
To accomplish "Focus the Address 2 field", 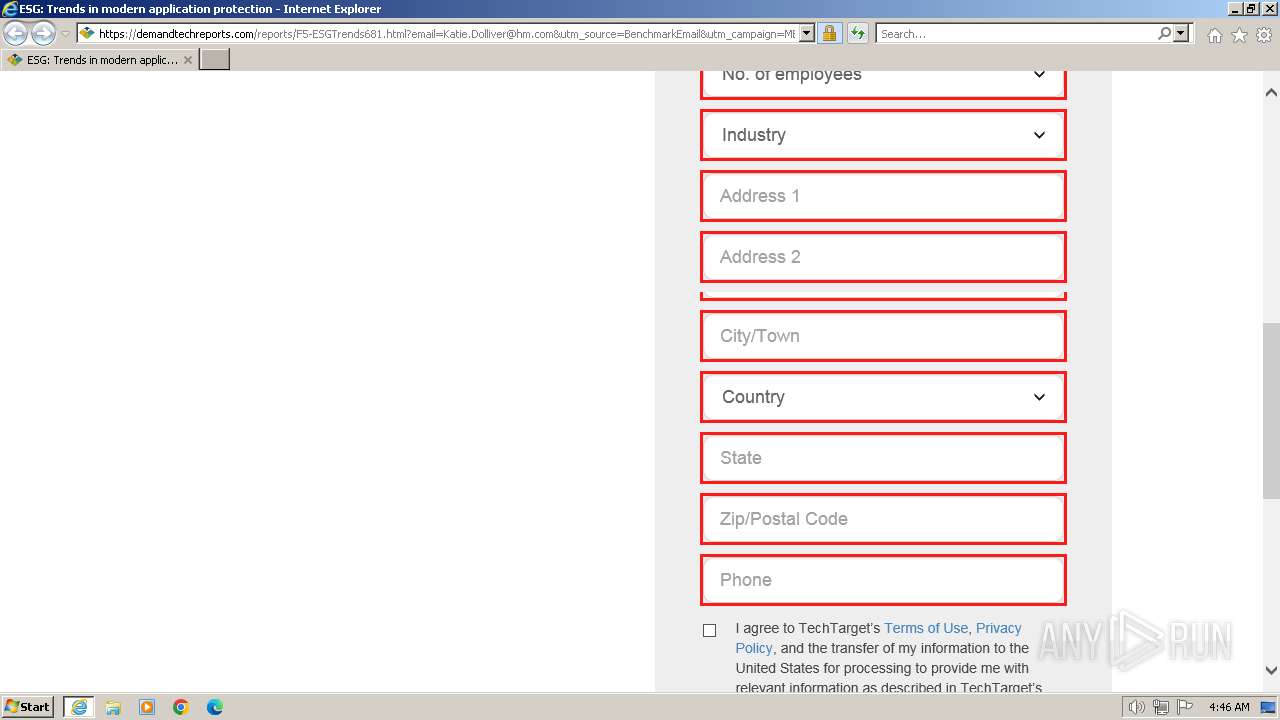I will [883, 257].
